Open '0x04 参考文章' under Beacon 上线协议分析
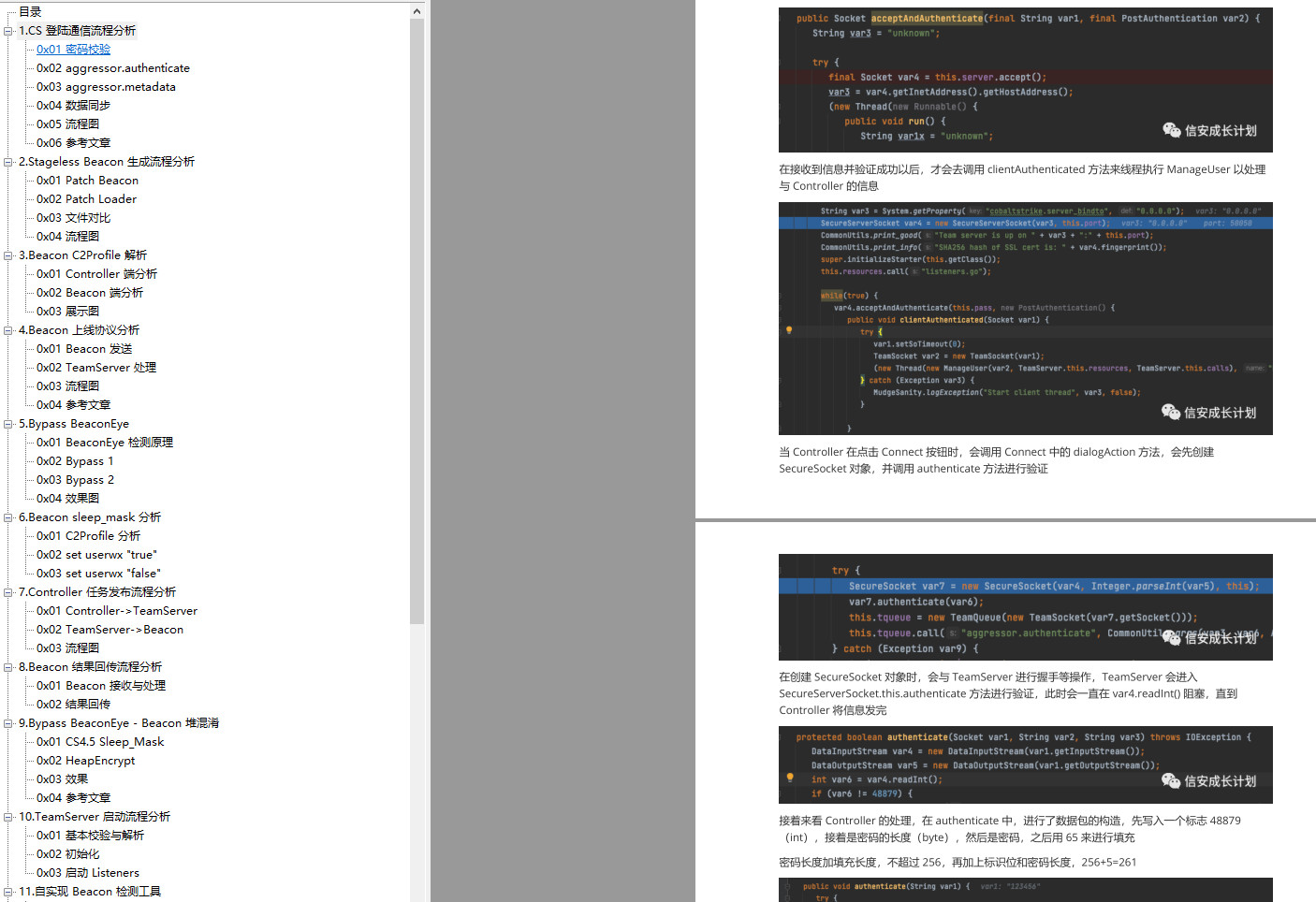The height and width of the screenshot is (902, 1316). pyautogui.click(x=73, y=405)
